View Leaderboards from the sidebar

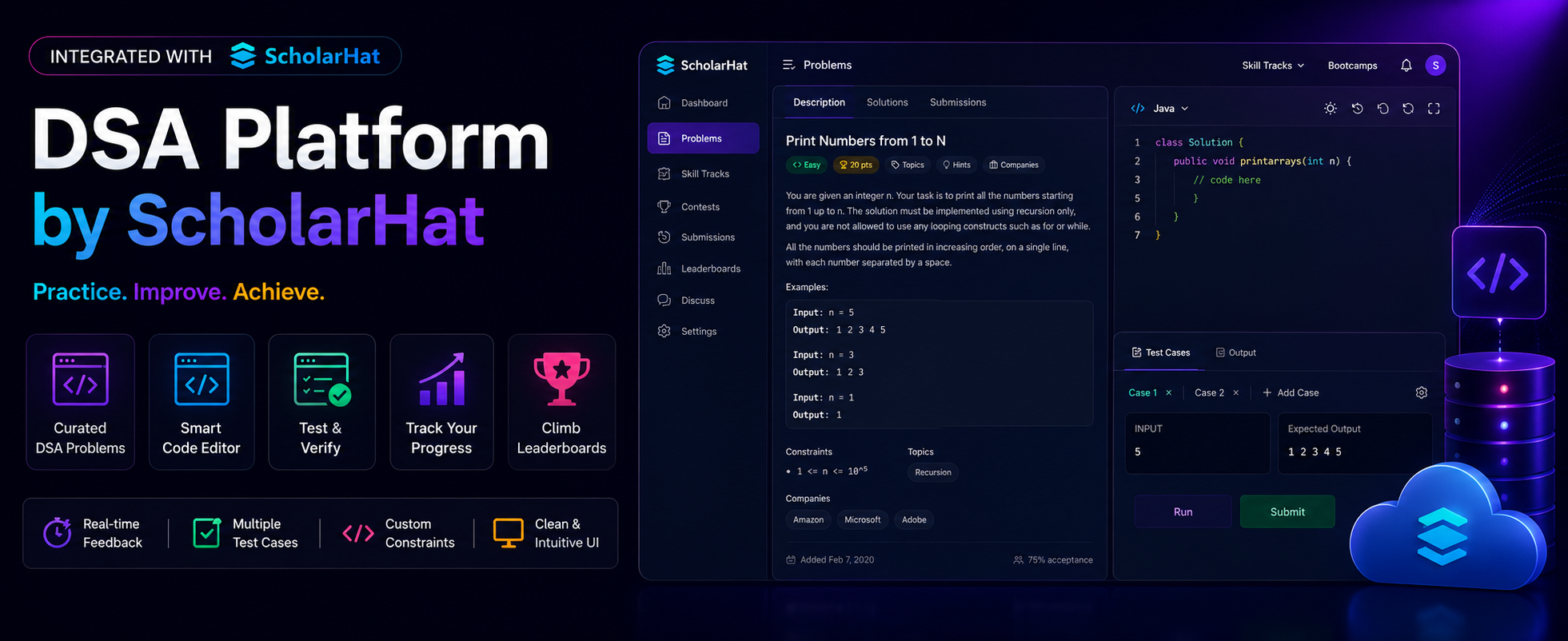coord(699,269)
